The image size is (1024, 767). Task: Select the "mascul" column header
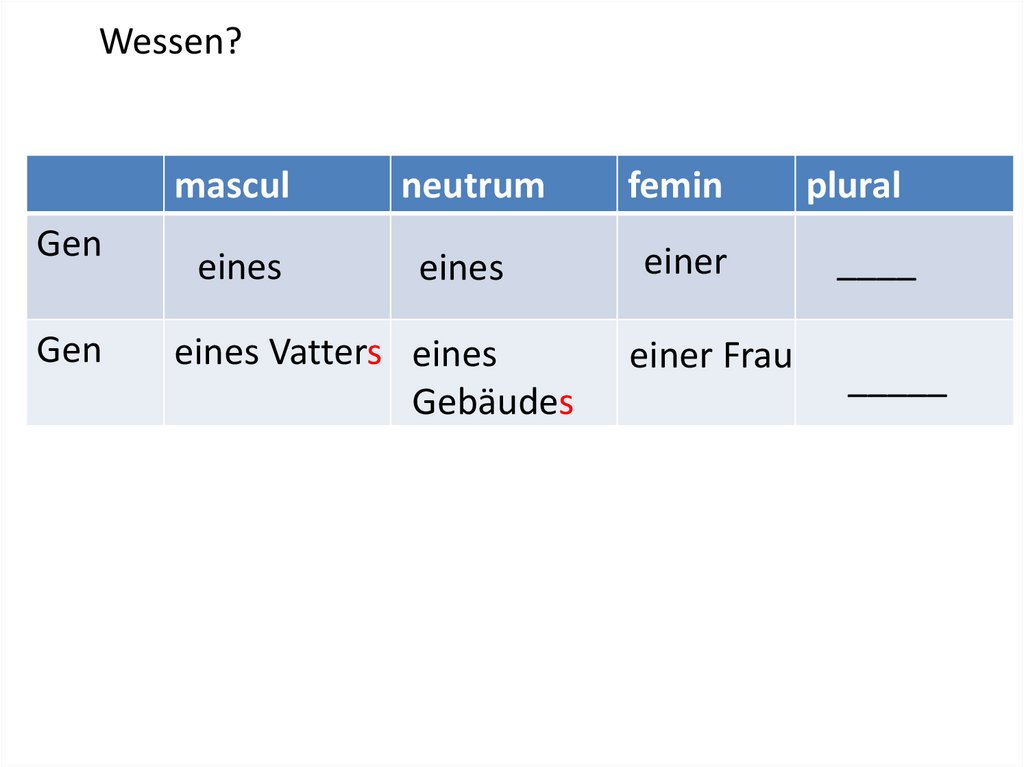click(x=232, y=185)
